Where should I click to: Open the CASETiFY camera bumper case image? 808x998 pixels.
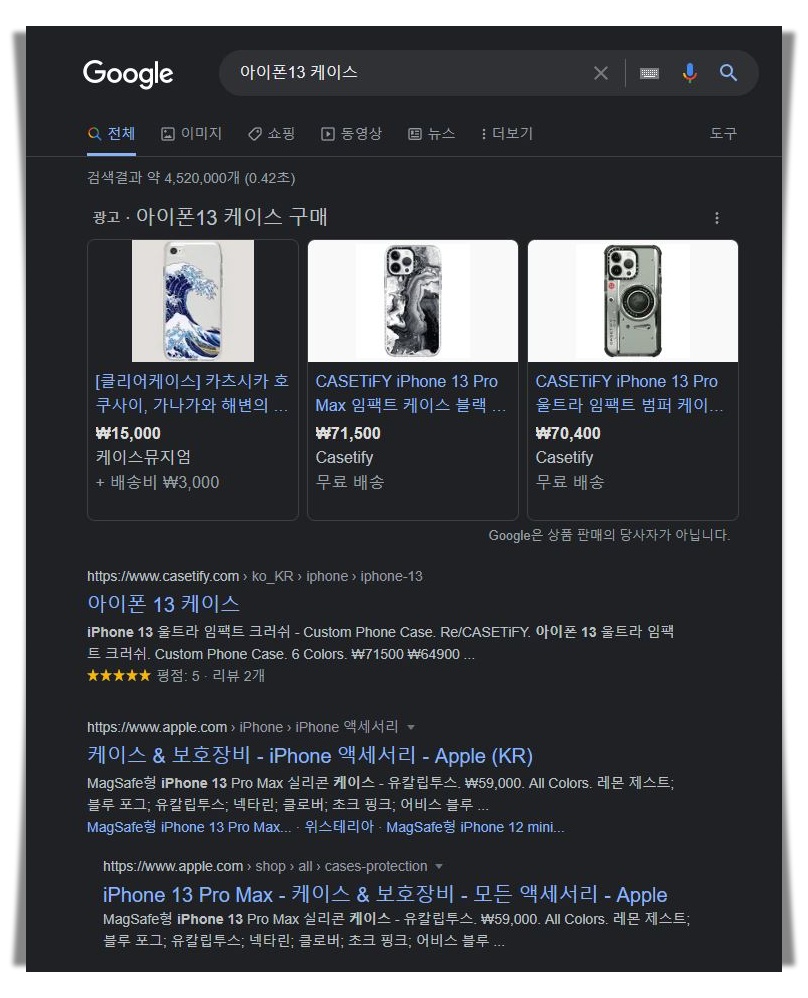633,301
